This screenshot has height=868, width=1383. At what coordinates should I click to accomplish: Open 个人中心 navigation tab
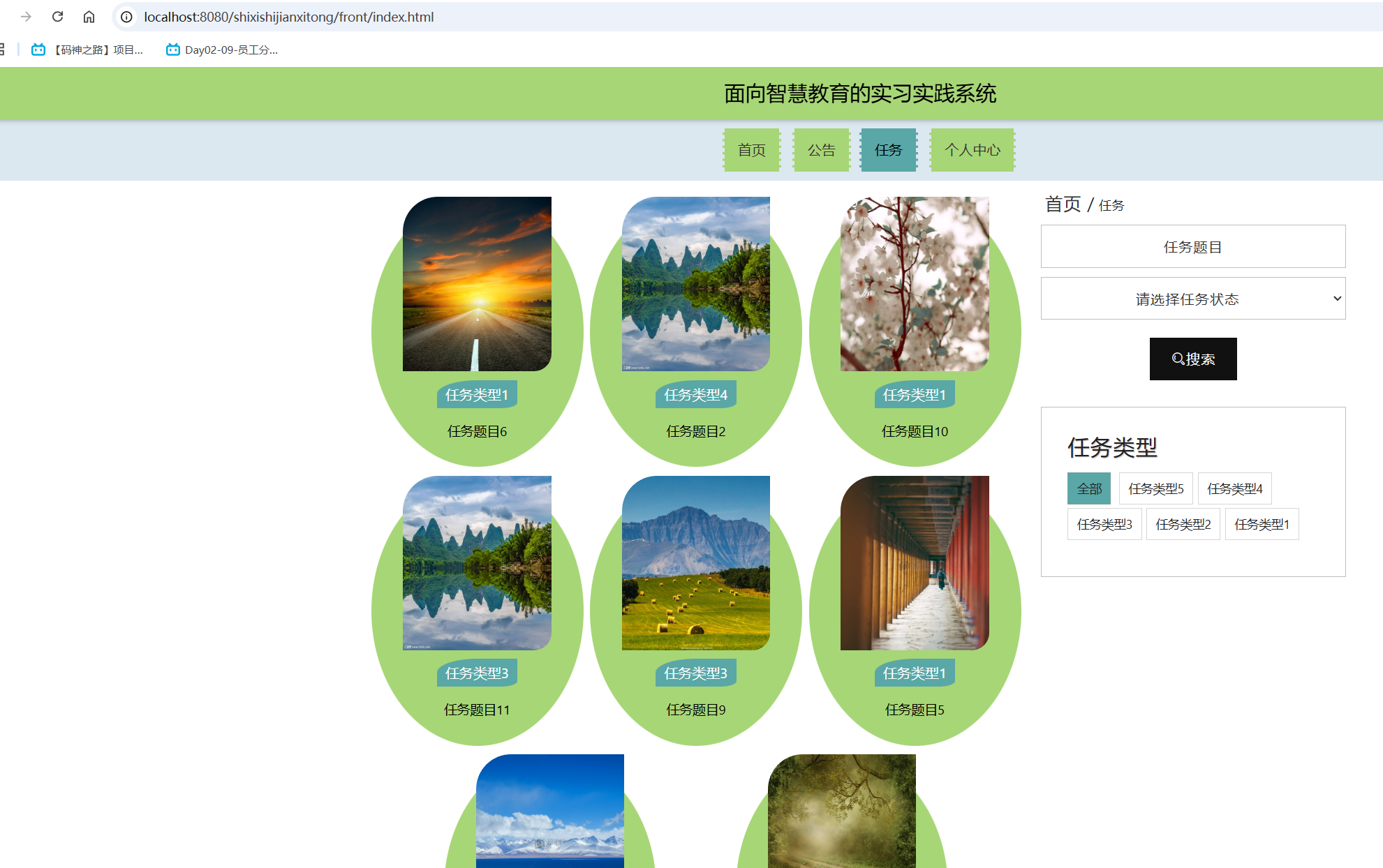972,150
